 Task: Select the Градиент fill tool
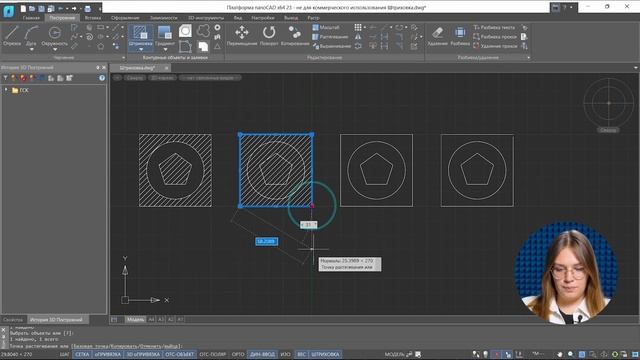(165, 35)
